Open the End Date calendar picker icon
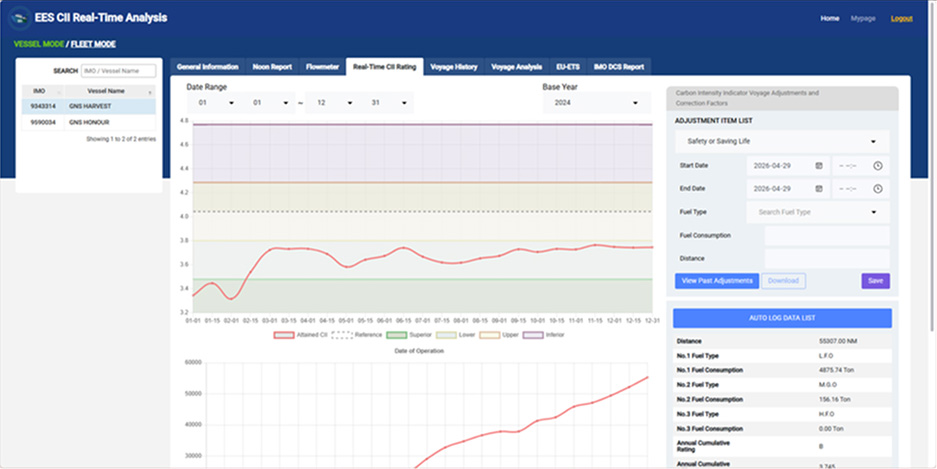The height and width of the screenshot is (469, 937). coord(819,189)
